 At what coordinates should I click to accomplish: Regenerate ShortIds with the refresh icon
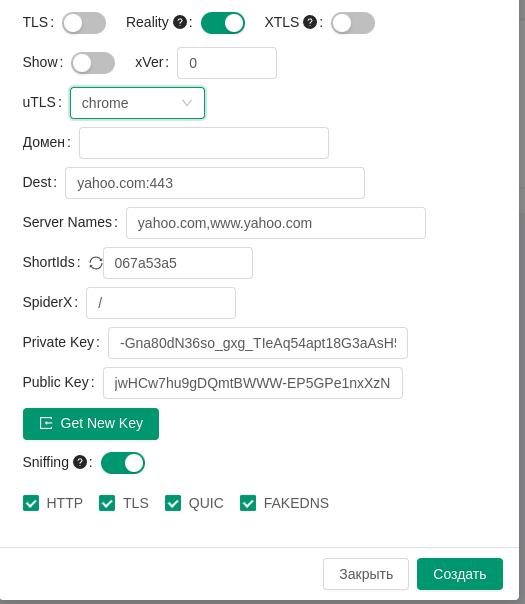click(x=96, y=263)
